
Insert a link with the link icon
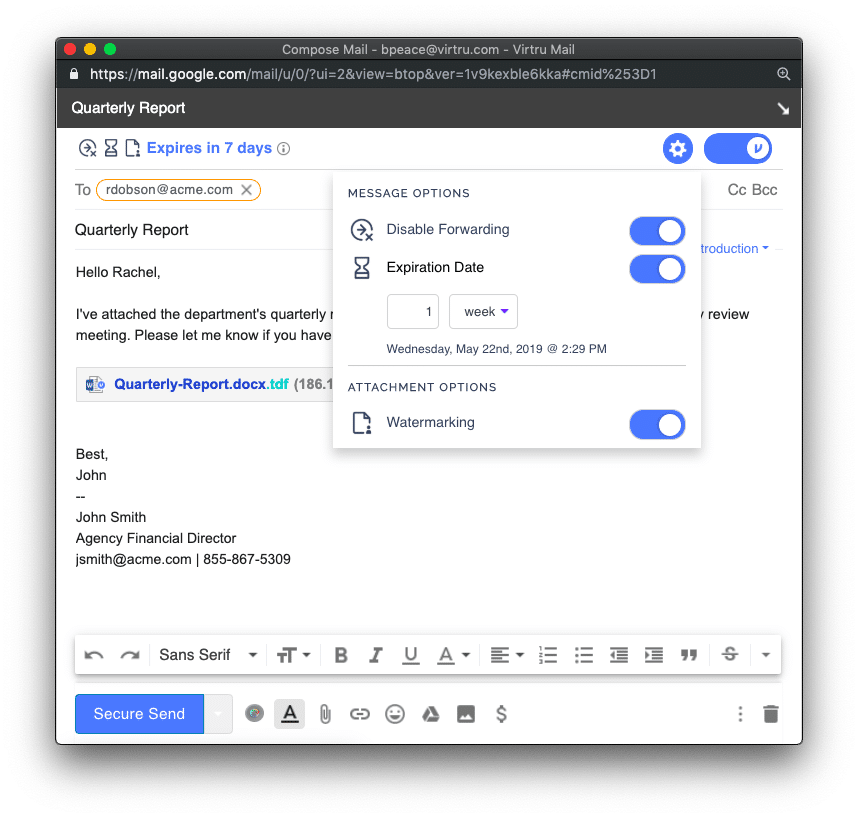click(360, 714)
